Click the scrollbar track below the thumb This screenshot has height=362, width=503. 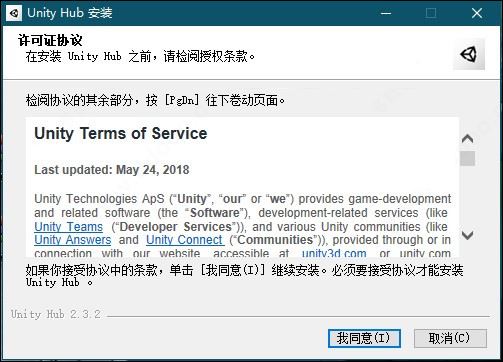[468, 197]
